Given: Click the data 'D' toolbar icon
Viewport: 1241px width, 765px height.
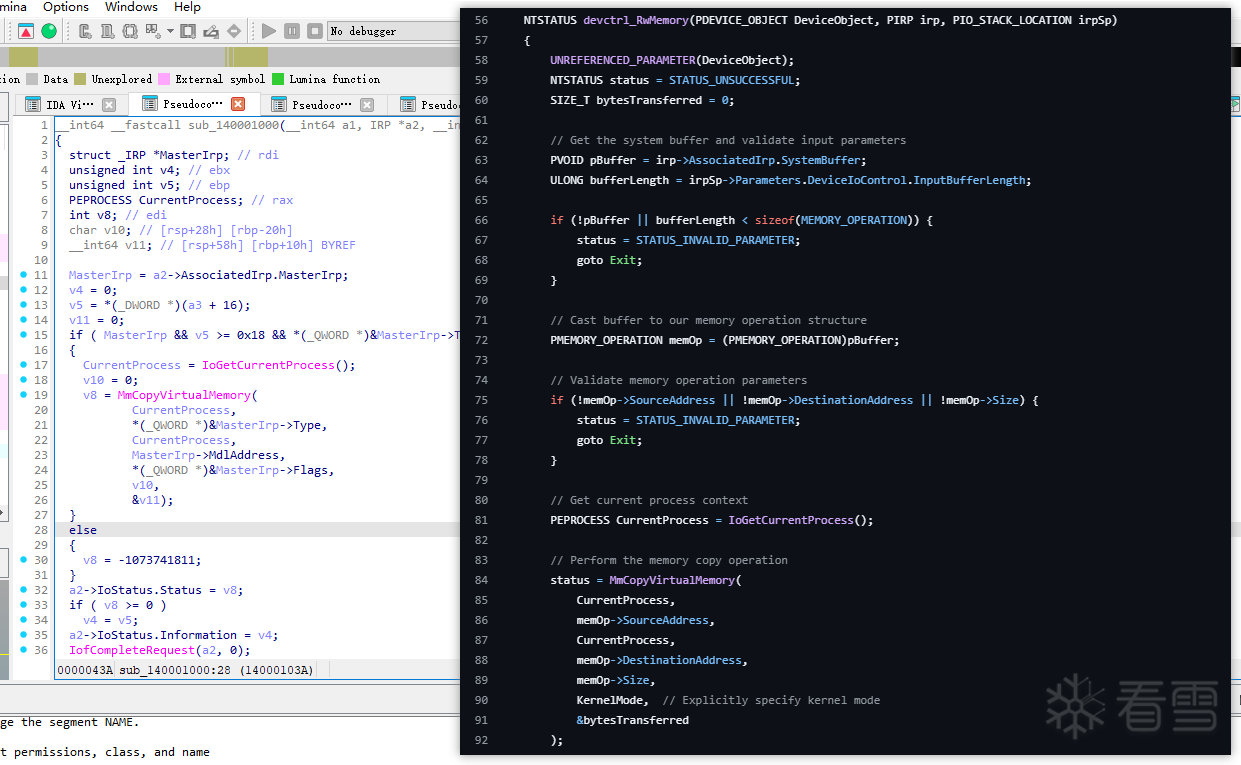Looking at the screenshot, I should (108, 31).
